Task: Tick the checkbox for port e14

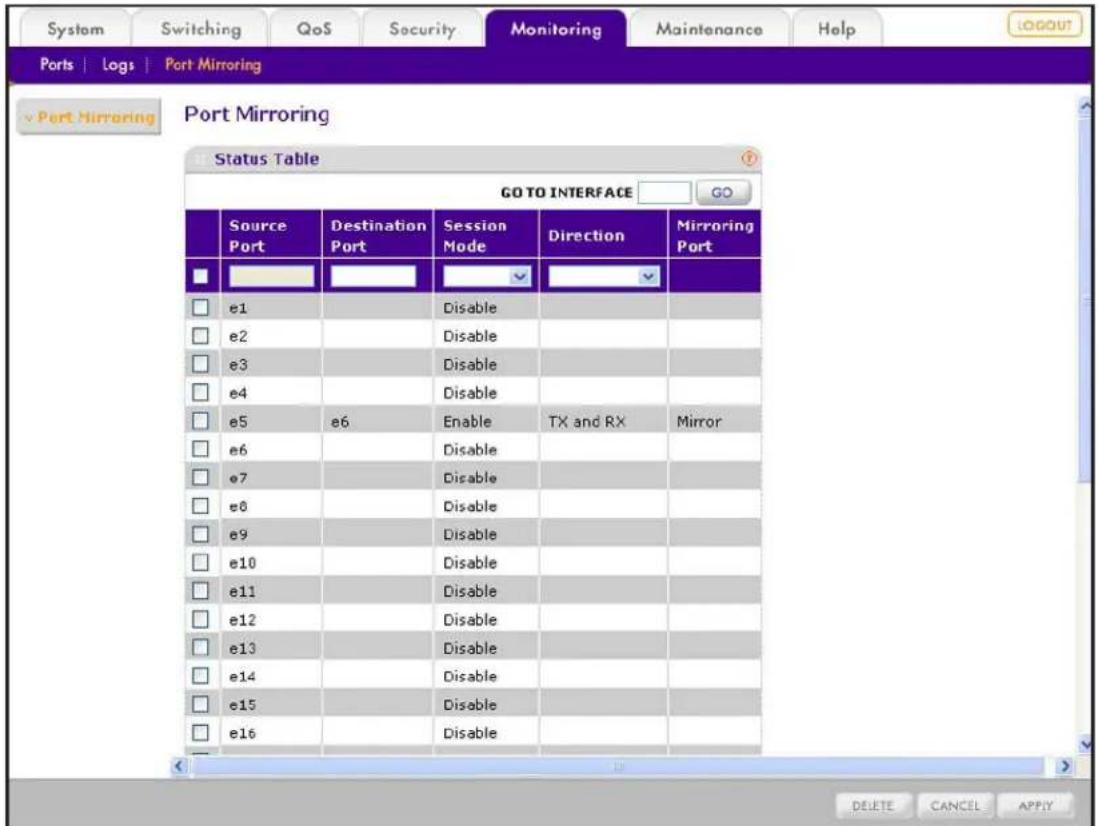Action: (200, 676)
